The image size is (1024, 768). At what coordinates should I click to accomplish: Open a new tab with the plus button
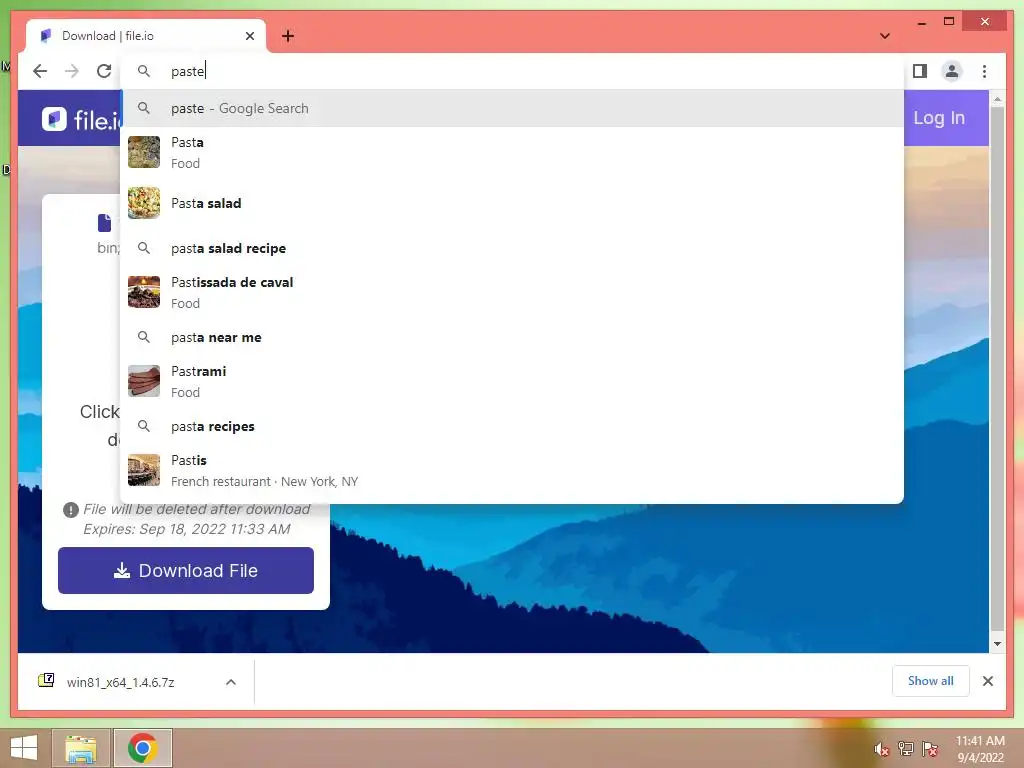(288, 36)
